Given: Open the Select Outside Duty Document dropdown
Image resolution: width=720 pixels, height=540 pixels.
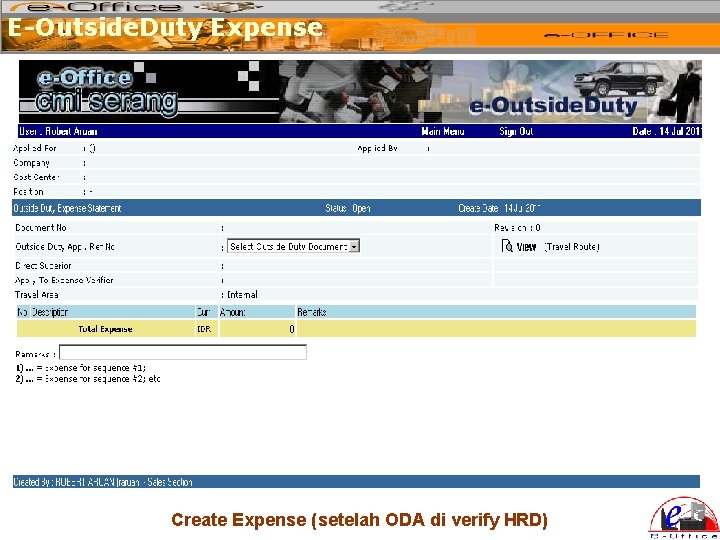Looking at the screenshot, I should coord(293,247).
